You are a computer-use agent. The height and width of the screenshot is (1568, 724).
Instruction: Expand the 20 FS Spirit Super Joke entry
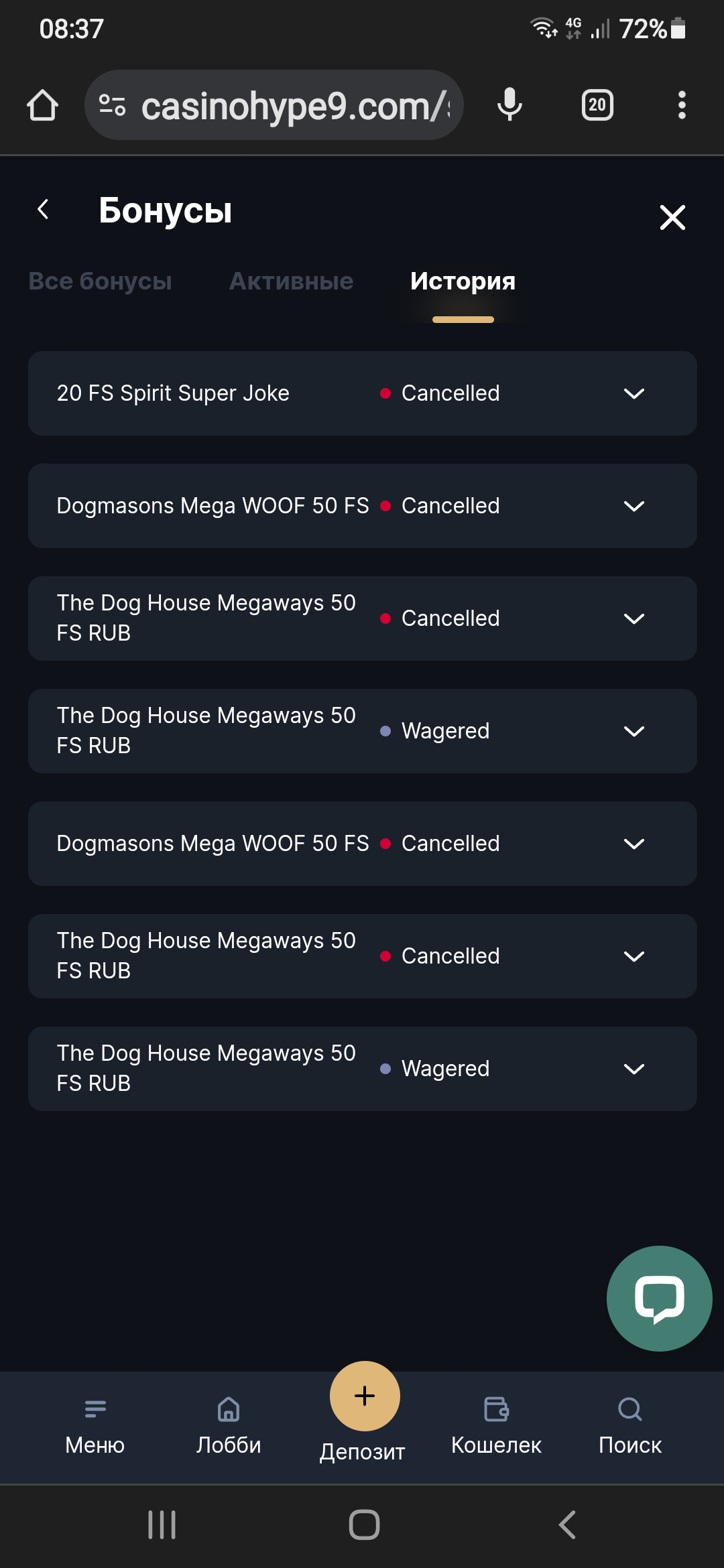[633, 393]
